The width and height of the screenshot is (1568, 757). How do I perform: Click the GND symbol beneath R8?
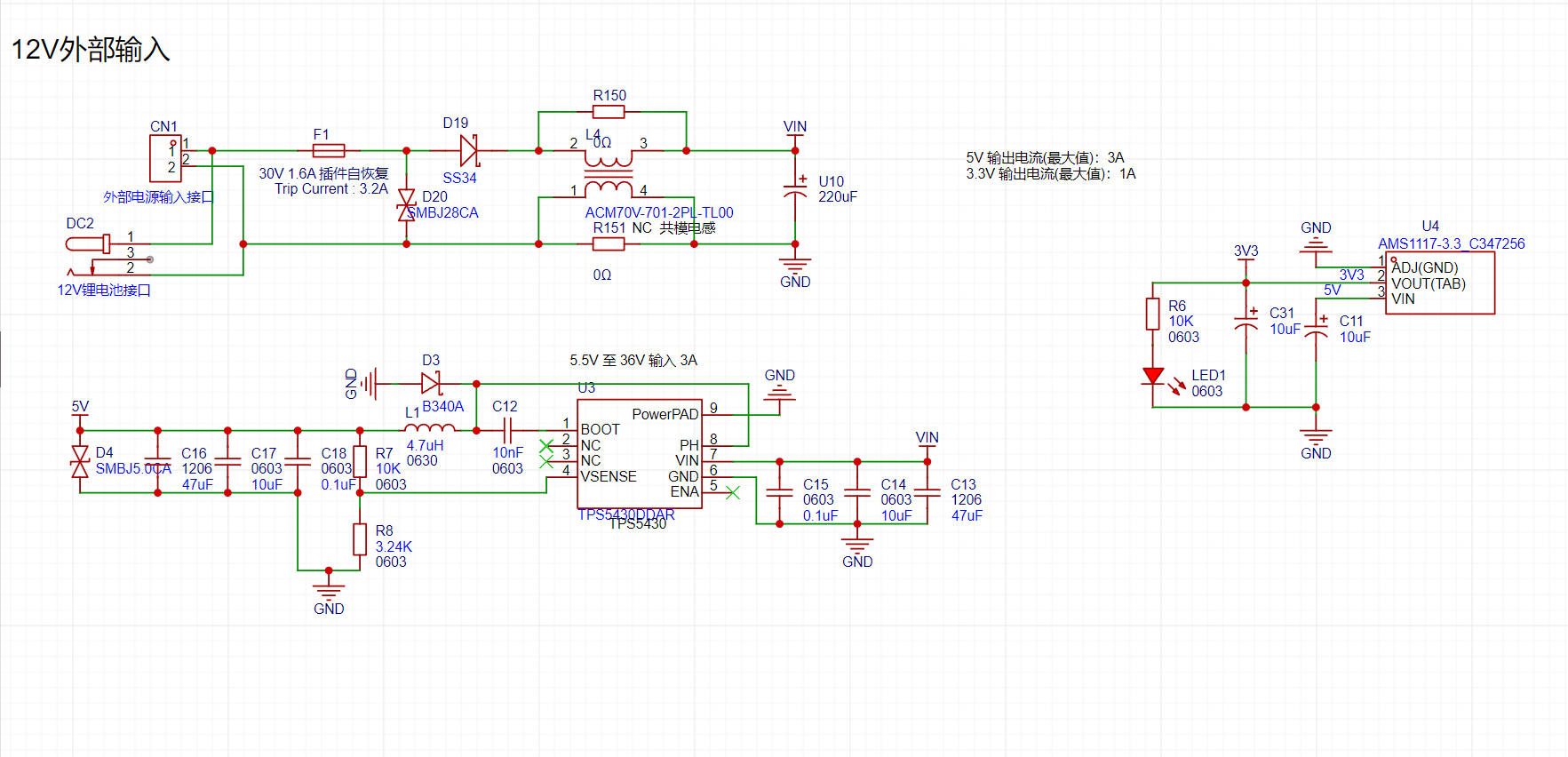tap(329, 590)
